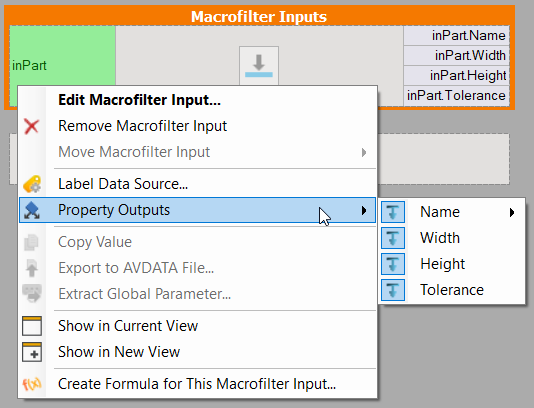This screenshot has width=534, height=408.
Task: Click the Property Outputs diamond icon
Action: click(32, 210)
